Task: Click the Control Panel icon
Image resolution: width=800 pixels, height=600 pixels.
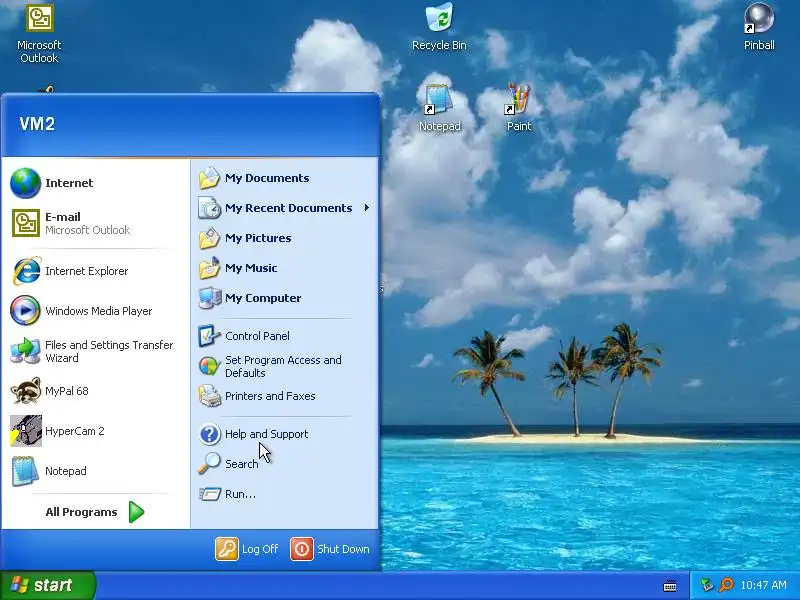Action: 209,336
